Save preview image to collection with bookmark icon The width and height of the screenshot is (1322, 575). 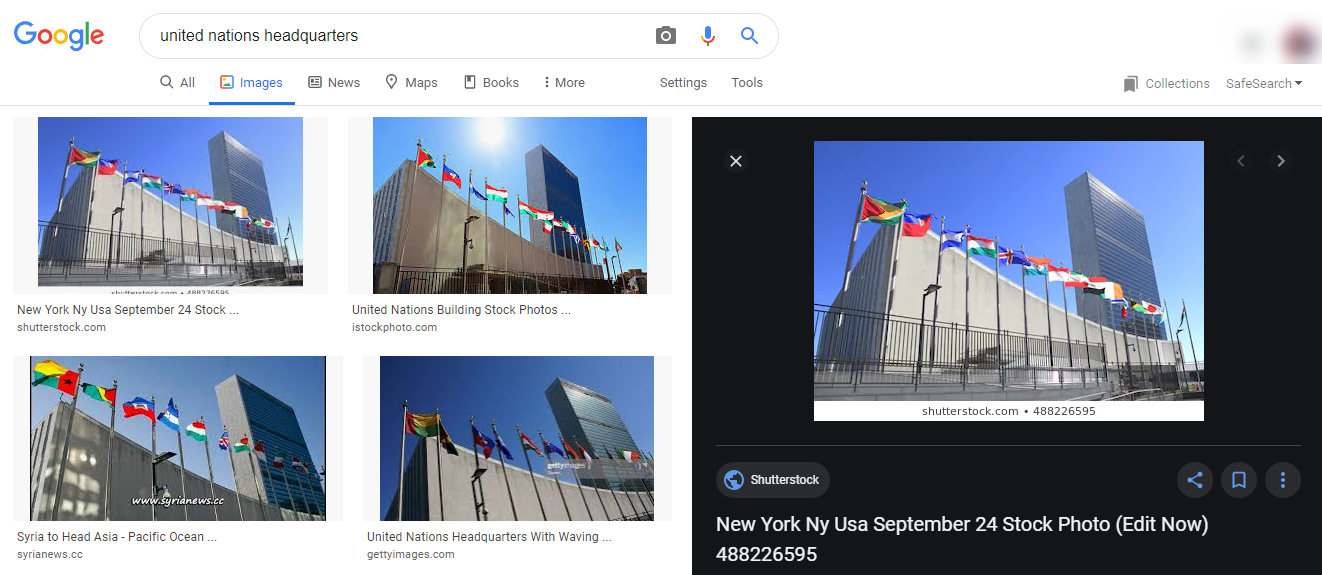1239,480
